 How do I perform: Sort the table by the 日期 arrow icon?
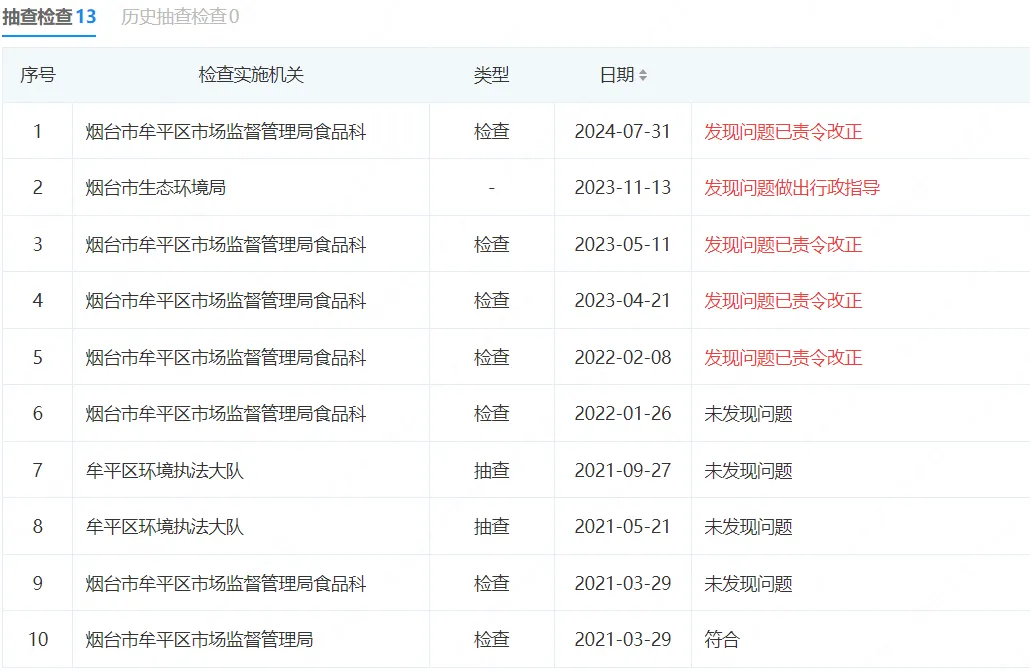pyautogui.click(x=643, y=75)
